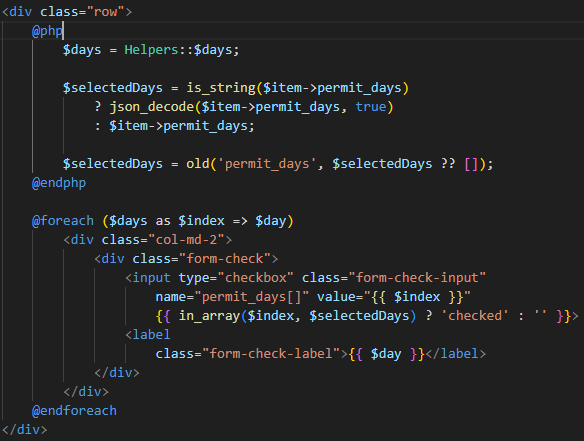Click the json_decode function call
This screenshot has height=441, width=584.
152,107
